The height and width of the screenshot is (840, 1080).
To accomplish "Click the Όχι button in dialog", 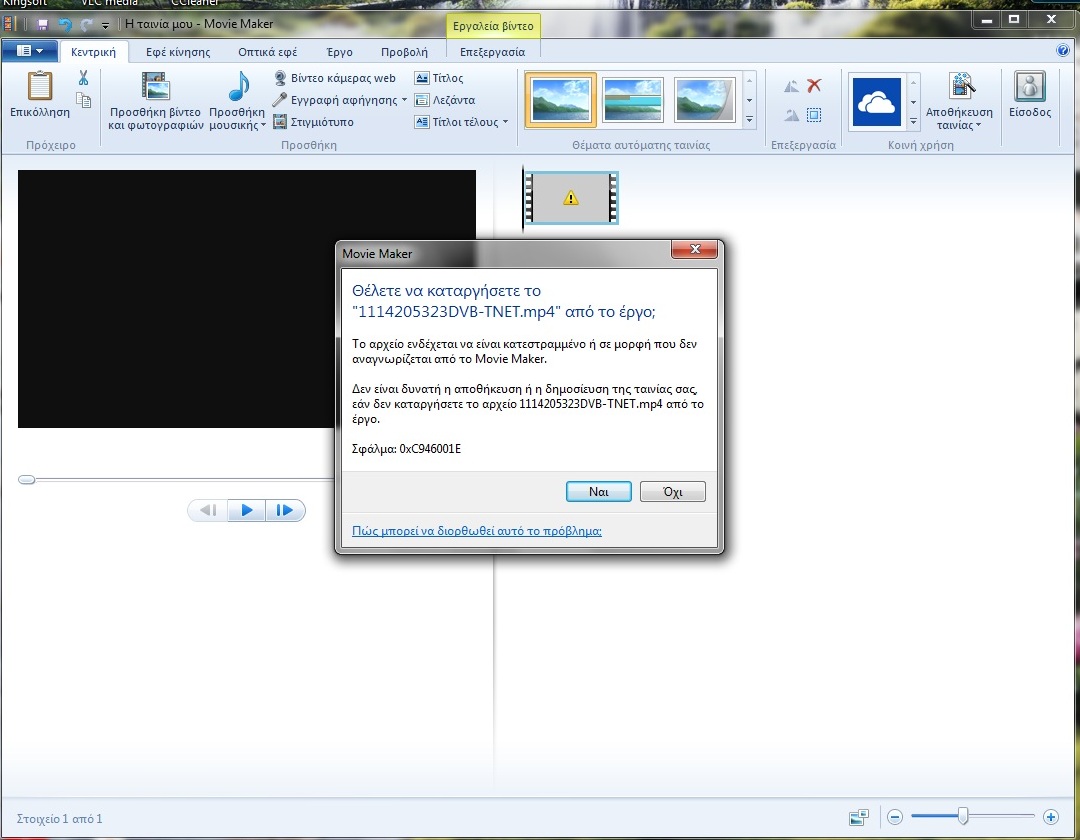I will pyautogui.click(x=673, y=492).
